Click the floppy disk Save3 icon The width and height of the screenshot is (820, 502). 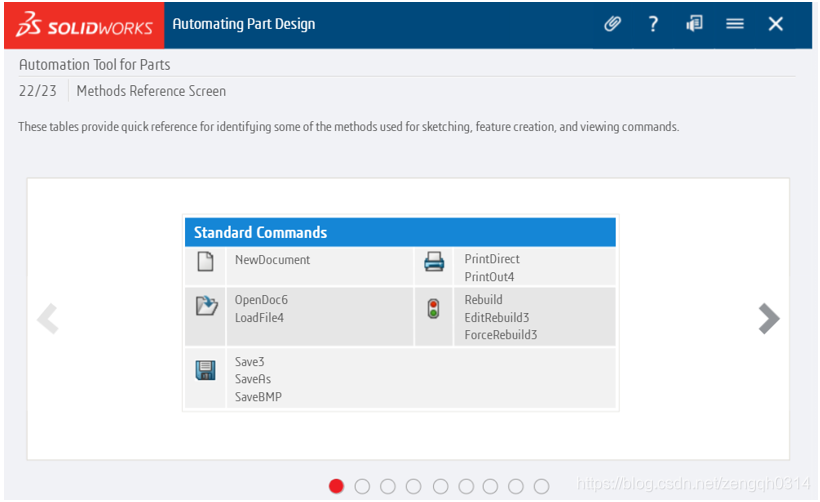tap(205, 371)
